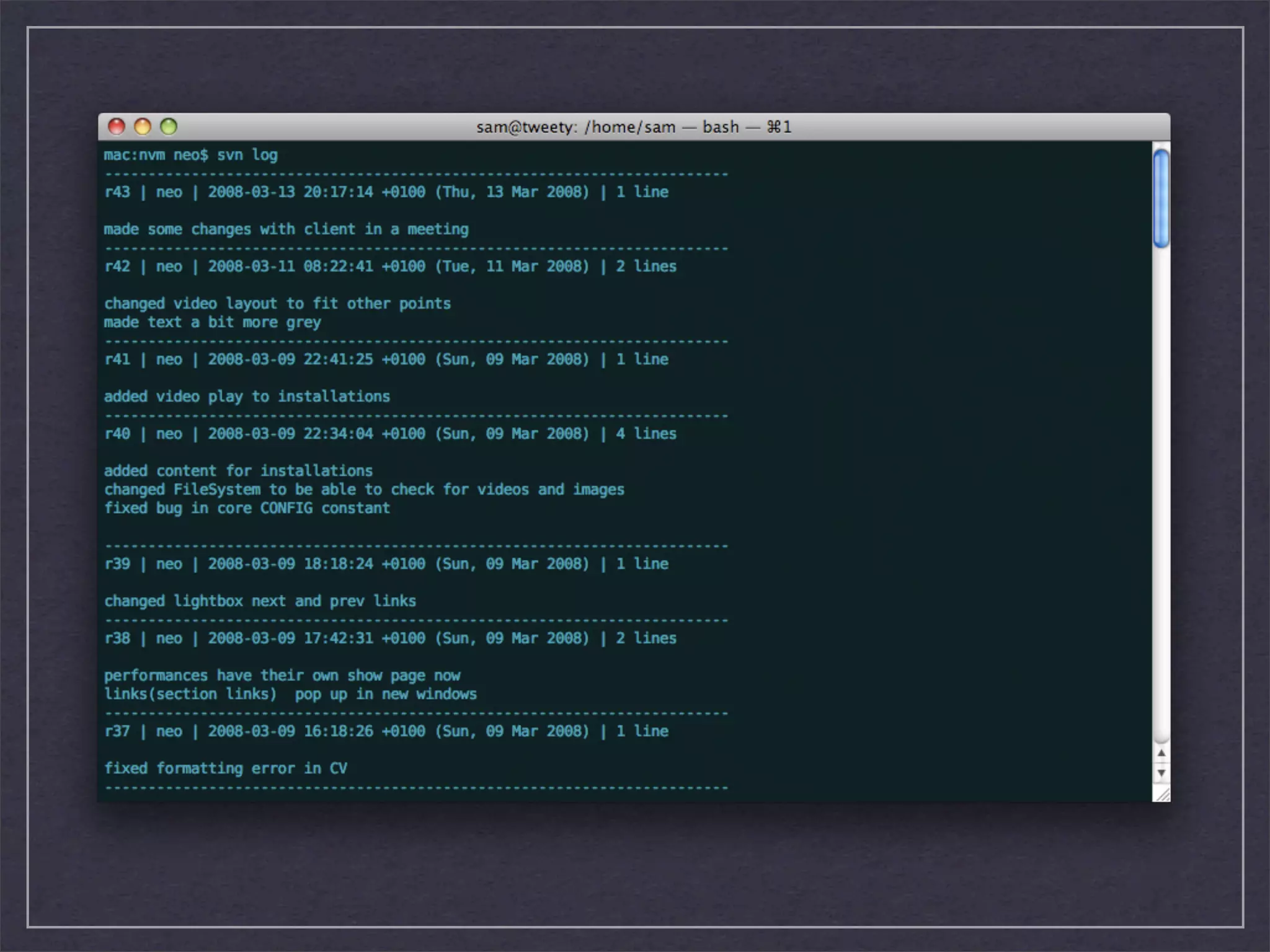Image resolution: width=1270 pixels, height=952 pixels.
Task: Click the terminal window title text
Action: pos(633,127)
